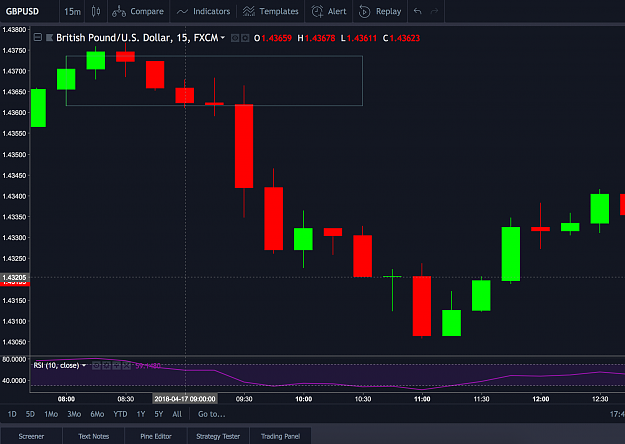Open the Indicators dialog
Viewport: 625px width, 444px height.
coord(203,12)
